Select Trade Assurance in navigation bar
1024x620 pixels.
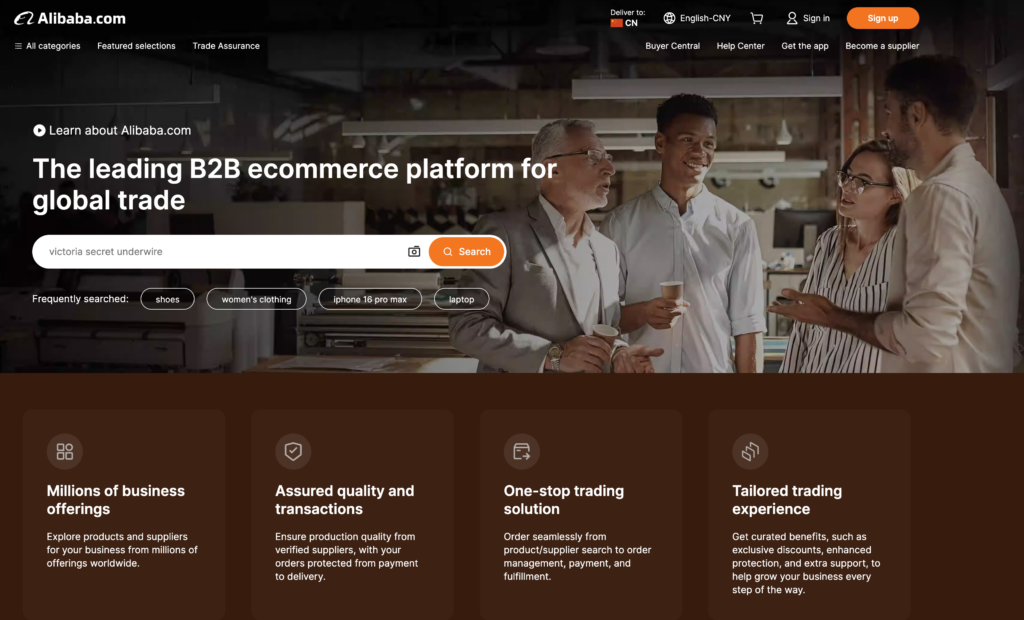click(x=226, y=46)
